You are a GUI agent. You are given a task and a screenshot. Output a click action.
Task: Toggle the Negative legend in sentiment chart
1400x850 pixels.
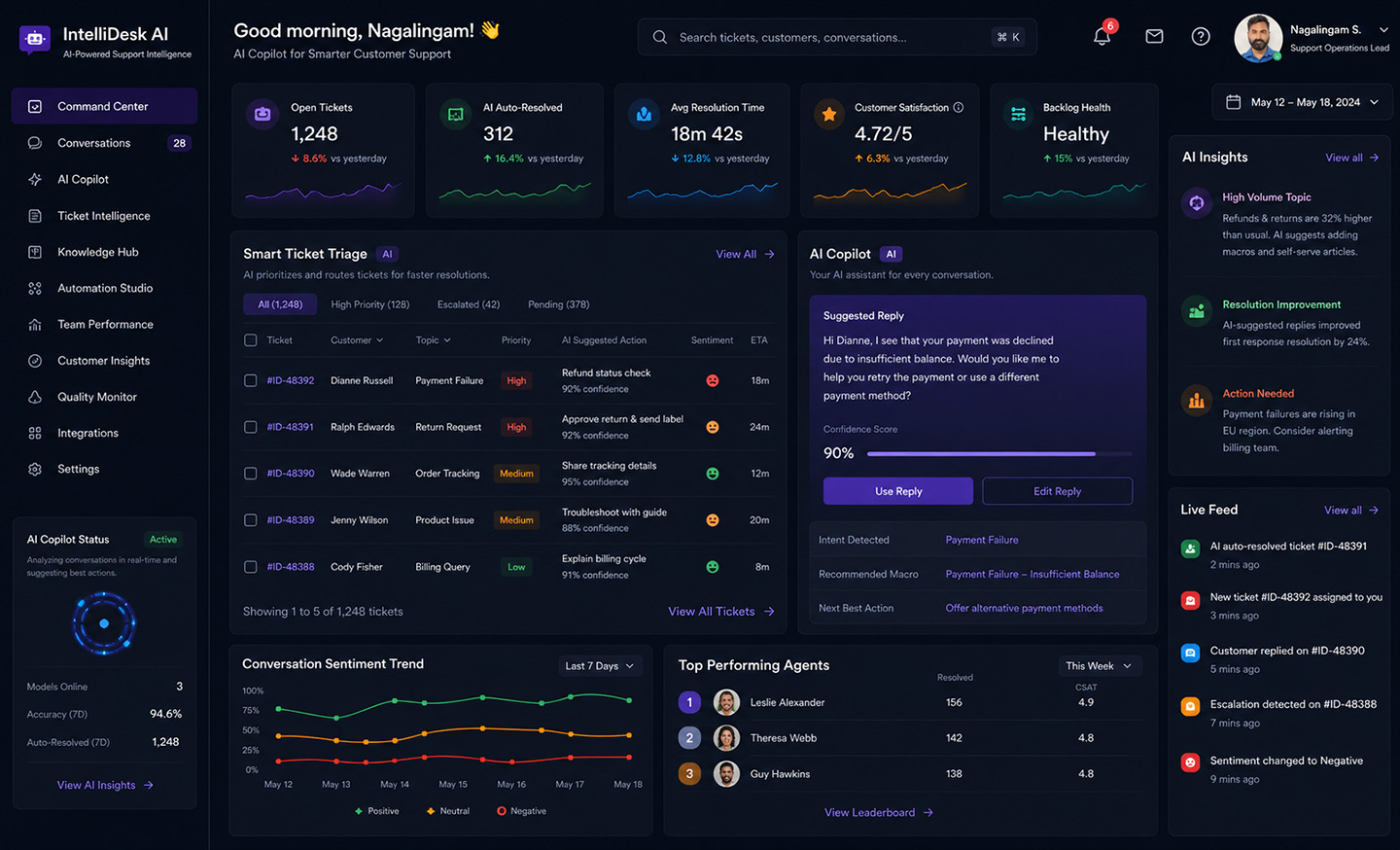pyautogui.click(x=522, y=811)
